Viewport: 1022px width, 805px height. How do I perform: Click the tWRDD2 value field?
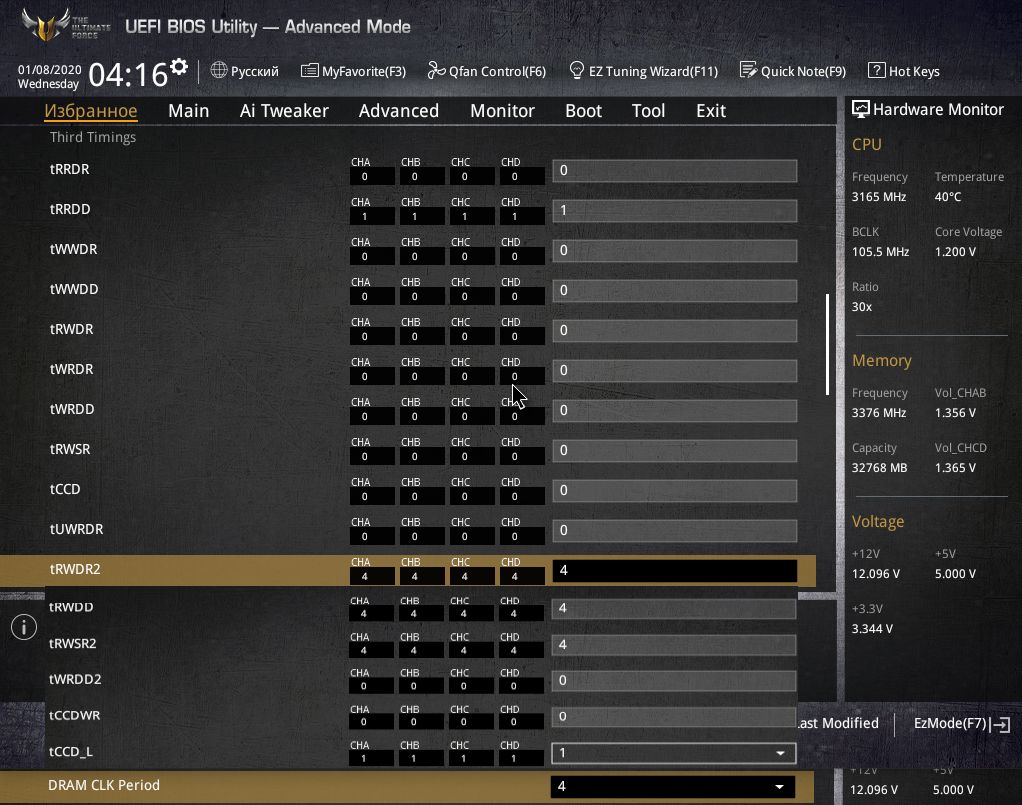(674, 681)
